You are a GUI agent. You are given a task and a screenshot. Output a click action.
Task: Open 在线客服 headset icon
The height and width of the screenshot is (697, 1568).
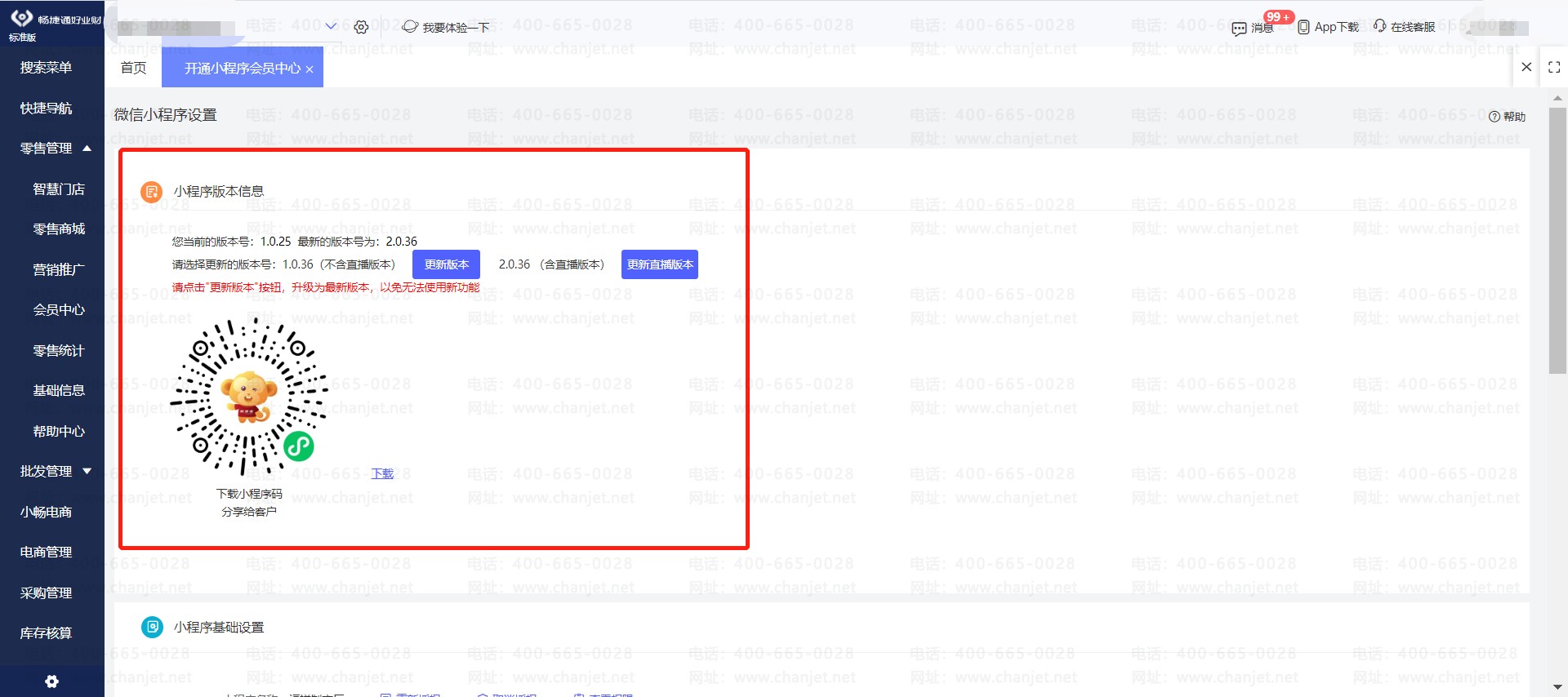tap(1379, 26)
